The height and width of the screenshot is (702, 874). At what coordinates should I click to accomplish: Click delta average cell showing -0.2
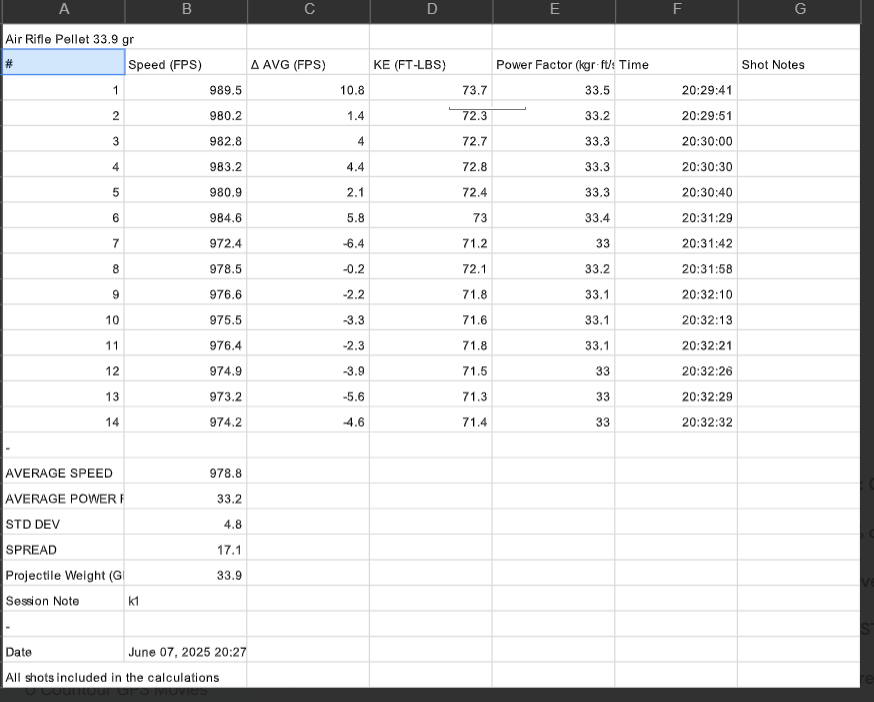tap(309, 269)
